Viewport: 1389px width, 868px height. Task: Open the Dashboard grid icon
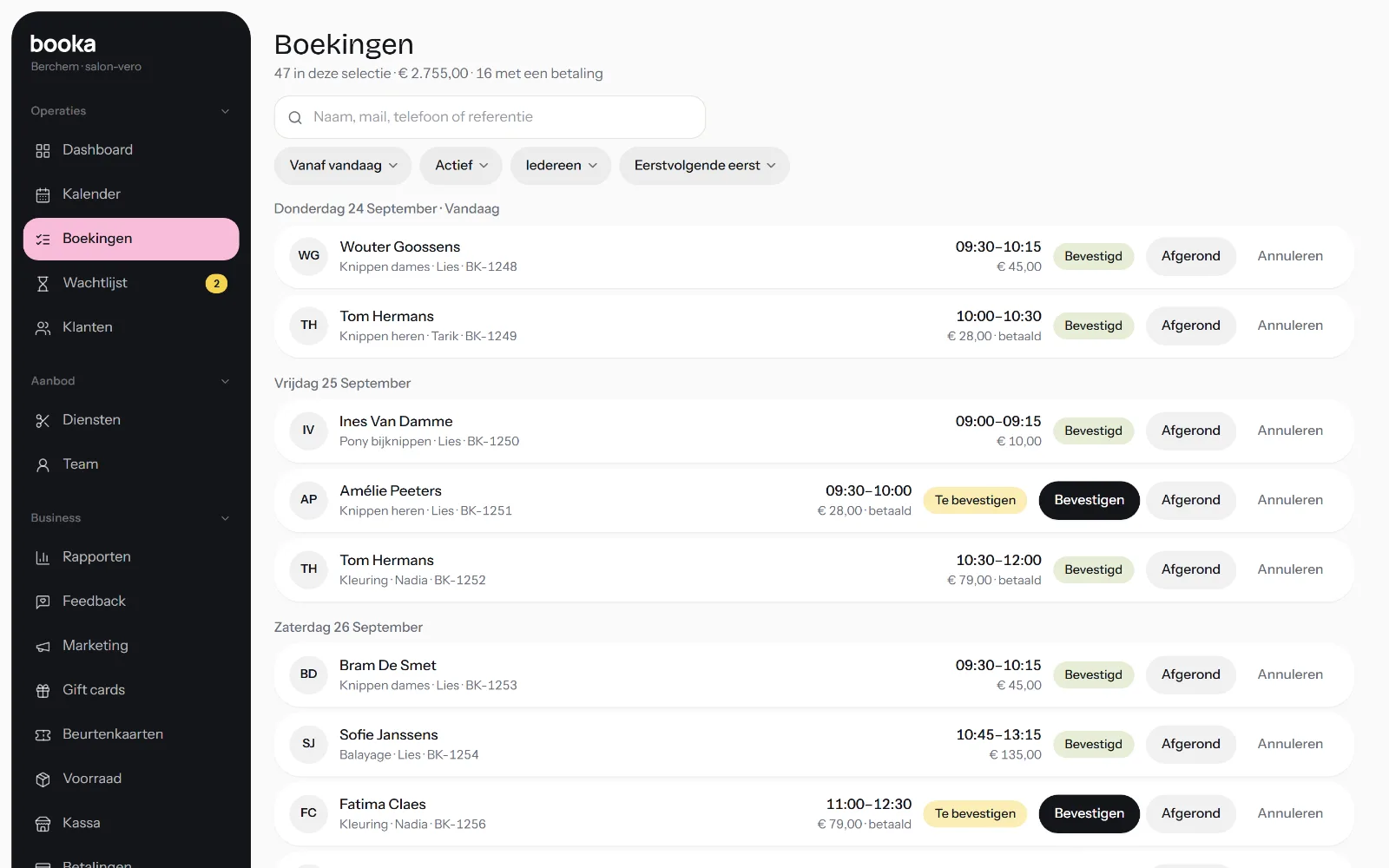(43, 150)
